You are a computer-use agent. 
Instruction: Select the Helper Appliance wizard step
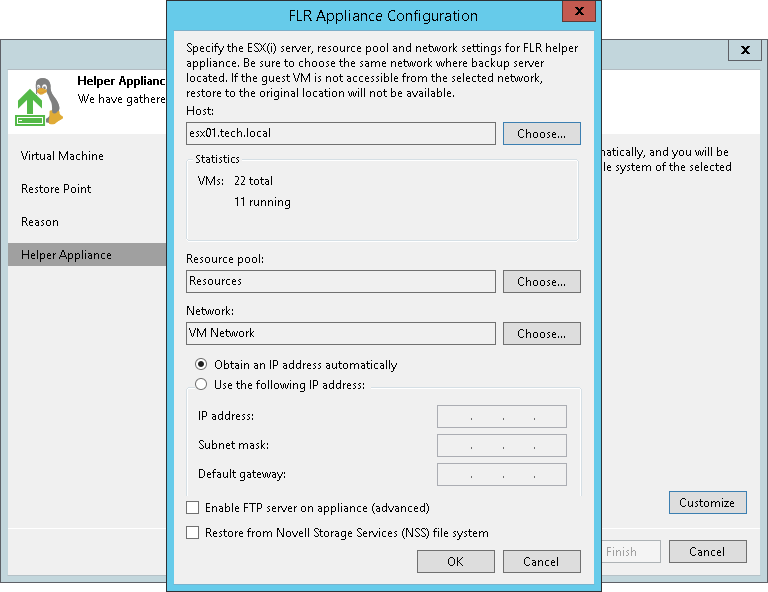pyautogui.click(x=87, y=255)
